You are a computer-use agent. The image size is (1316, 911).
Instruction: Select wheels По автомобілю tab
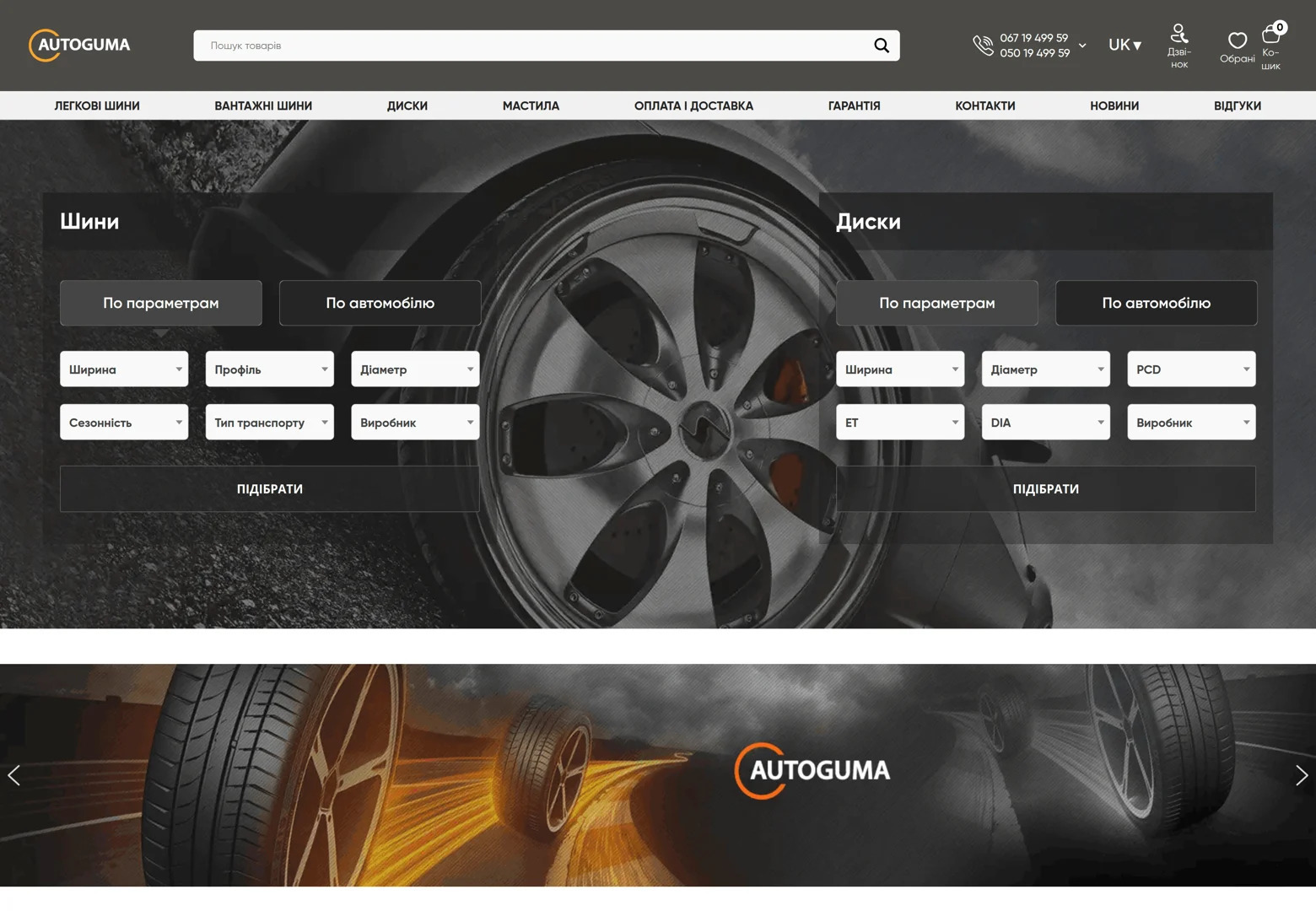1157,303
